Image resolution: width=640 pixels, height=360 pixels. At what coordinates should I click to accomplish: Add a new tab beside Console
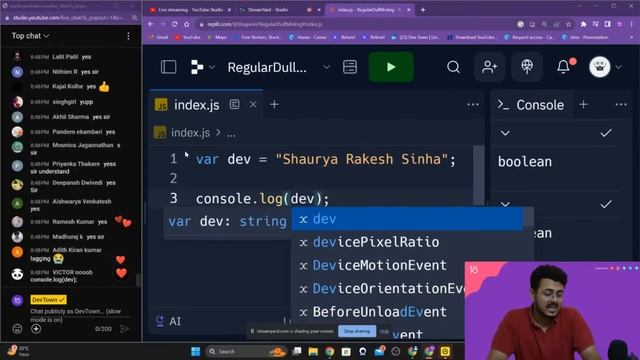(x=583, y=104)
